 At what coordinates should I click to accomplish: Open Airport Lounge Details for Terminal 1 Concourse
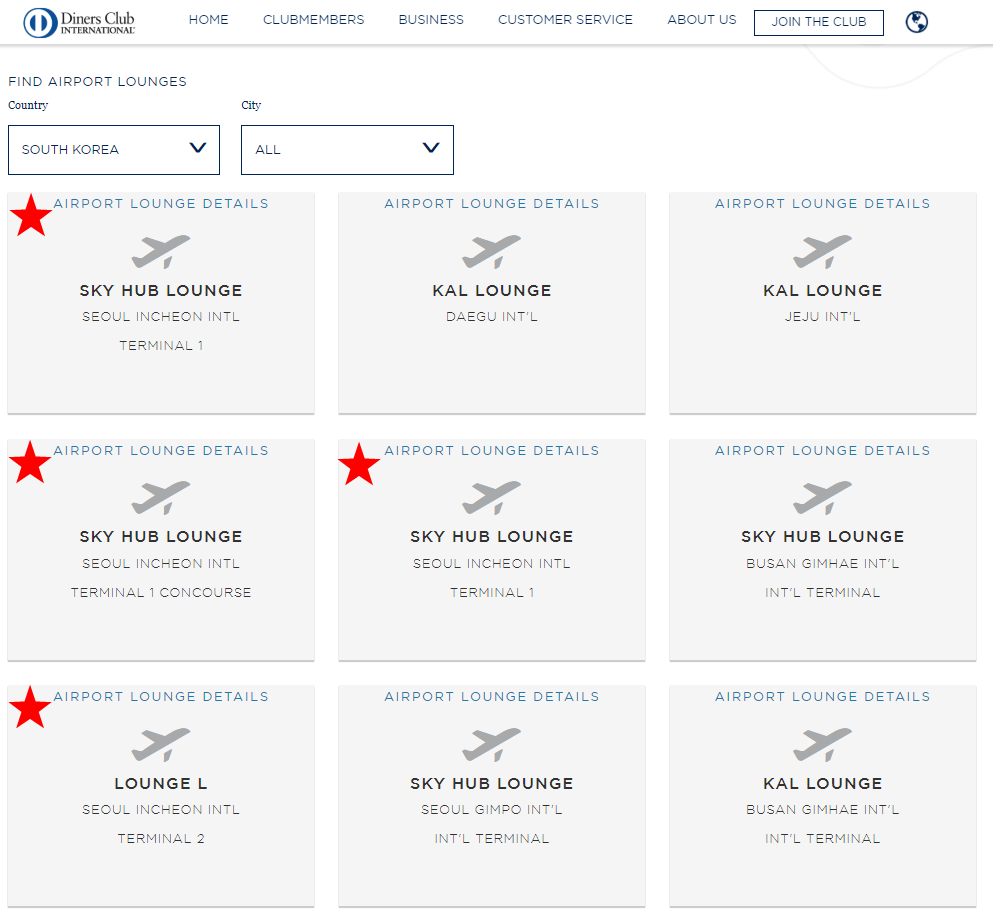[x=161, y=450]
